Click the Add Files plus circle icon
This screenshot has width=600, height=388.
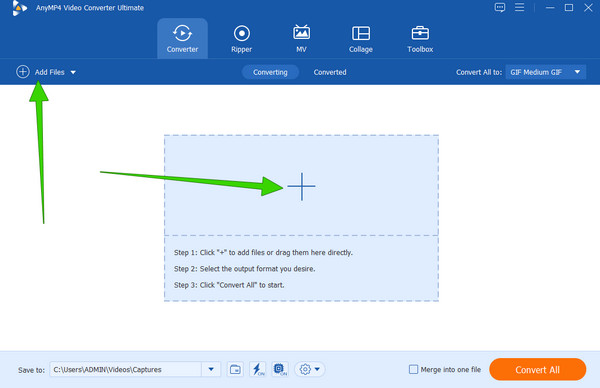click(23, 72)
